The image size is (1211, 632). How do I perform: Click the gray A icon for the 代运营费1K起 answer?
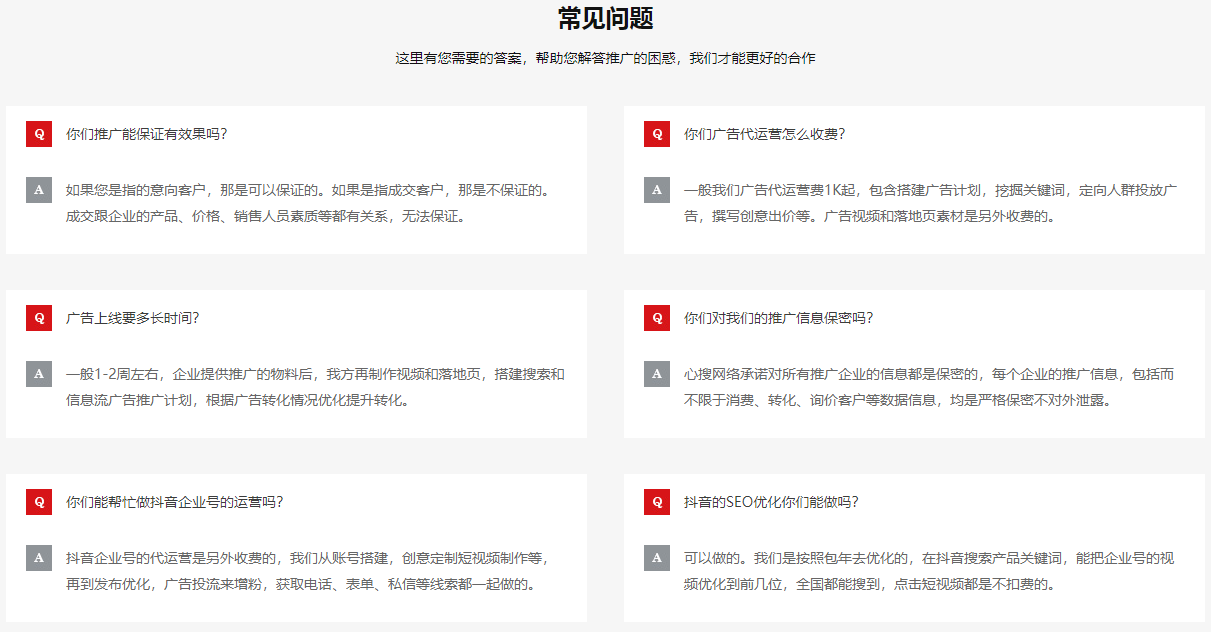(x=657, y=190)
